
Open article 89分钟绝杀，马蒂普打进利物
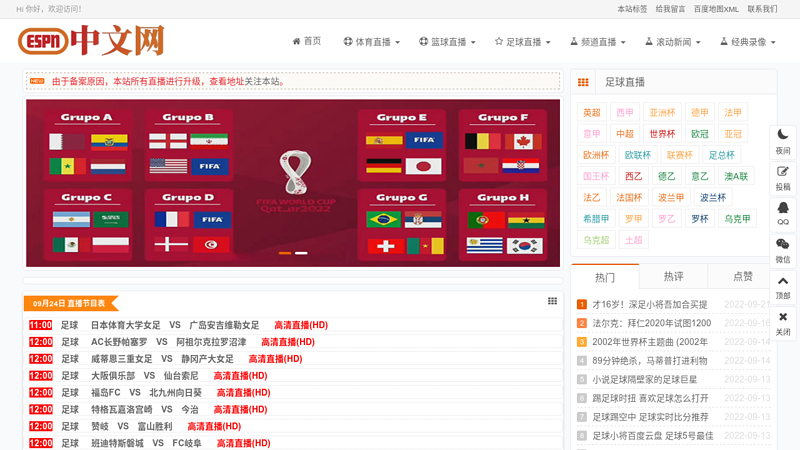pyautogui.click(x=649, y=361)
